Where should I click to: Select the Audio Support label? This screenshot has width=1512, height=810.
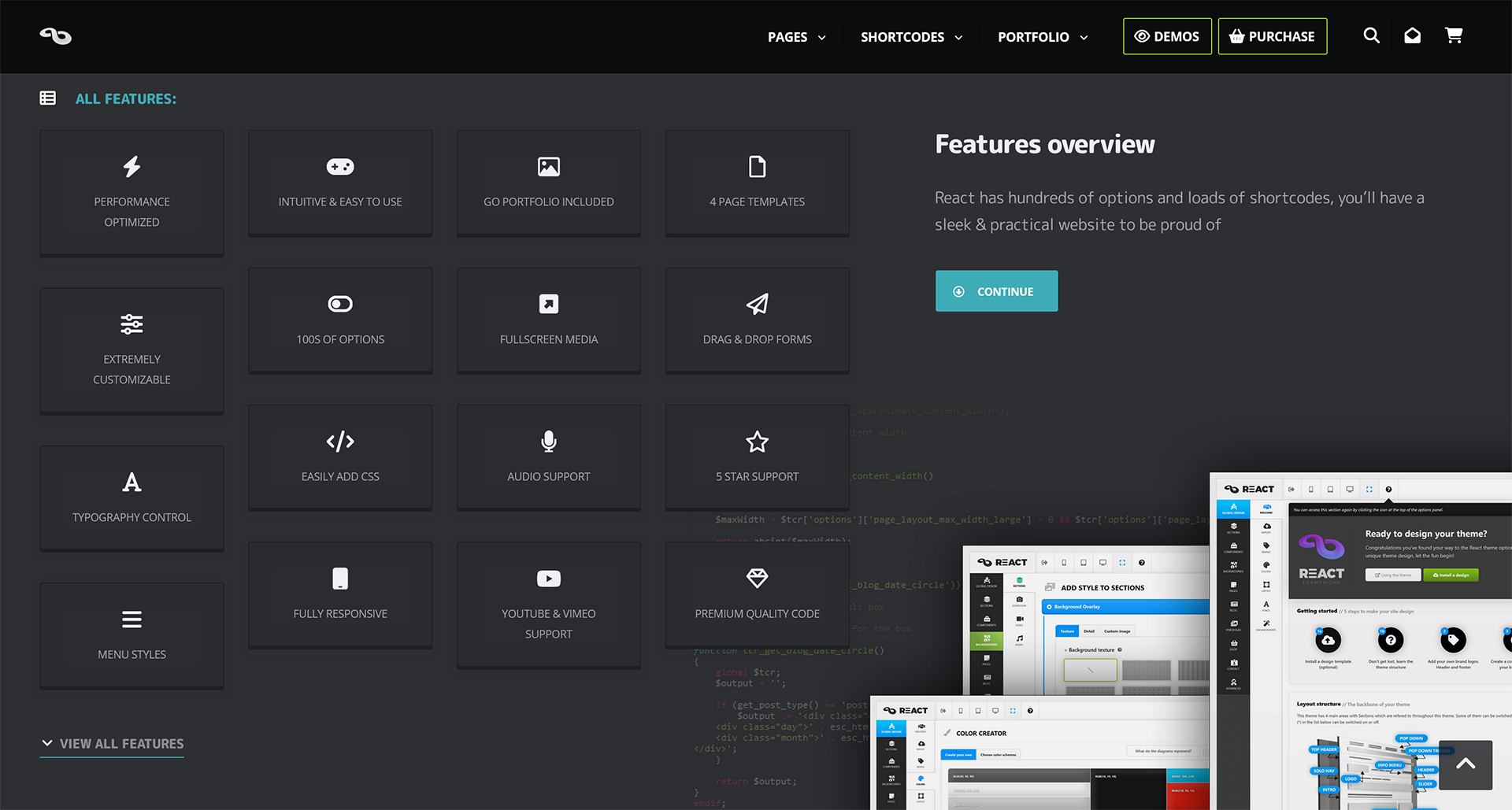pyautogui.click(x=549, y=476)
